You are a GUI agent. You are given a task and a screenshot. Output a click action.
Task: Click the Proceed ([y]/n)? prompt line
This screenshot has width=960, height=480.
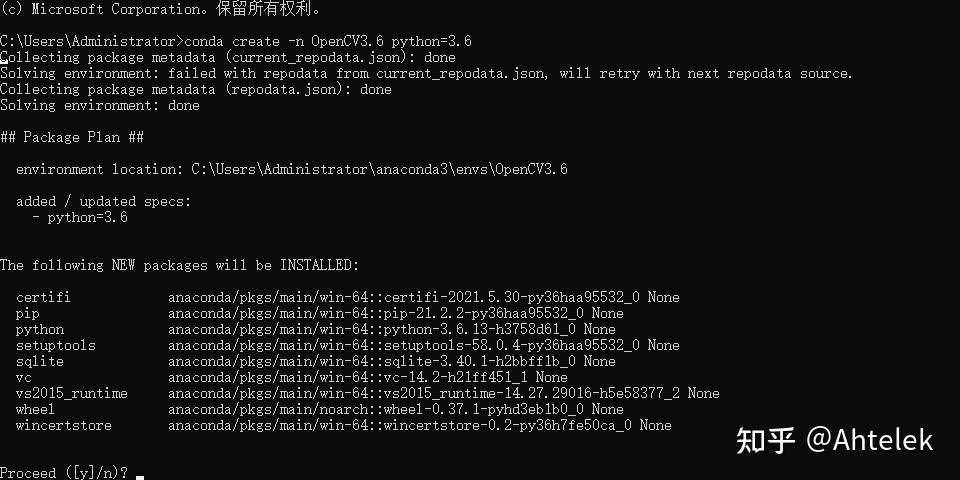point(64,473)
